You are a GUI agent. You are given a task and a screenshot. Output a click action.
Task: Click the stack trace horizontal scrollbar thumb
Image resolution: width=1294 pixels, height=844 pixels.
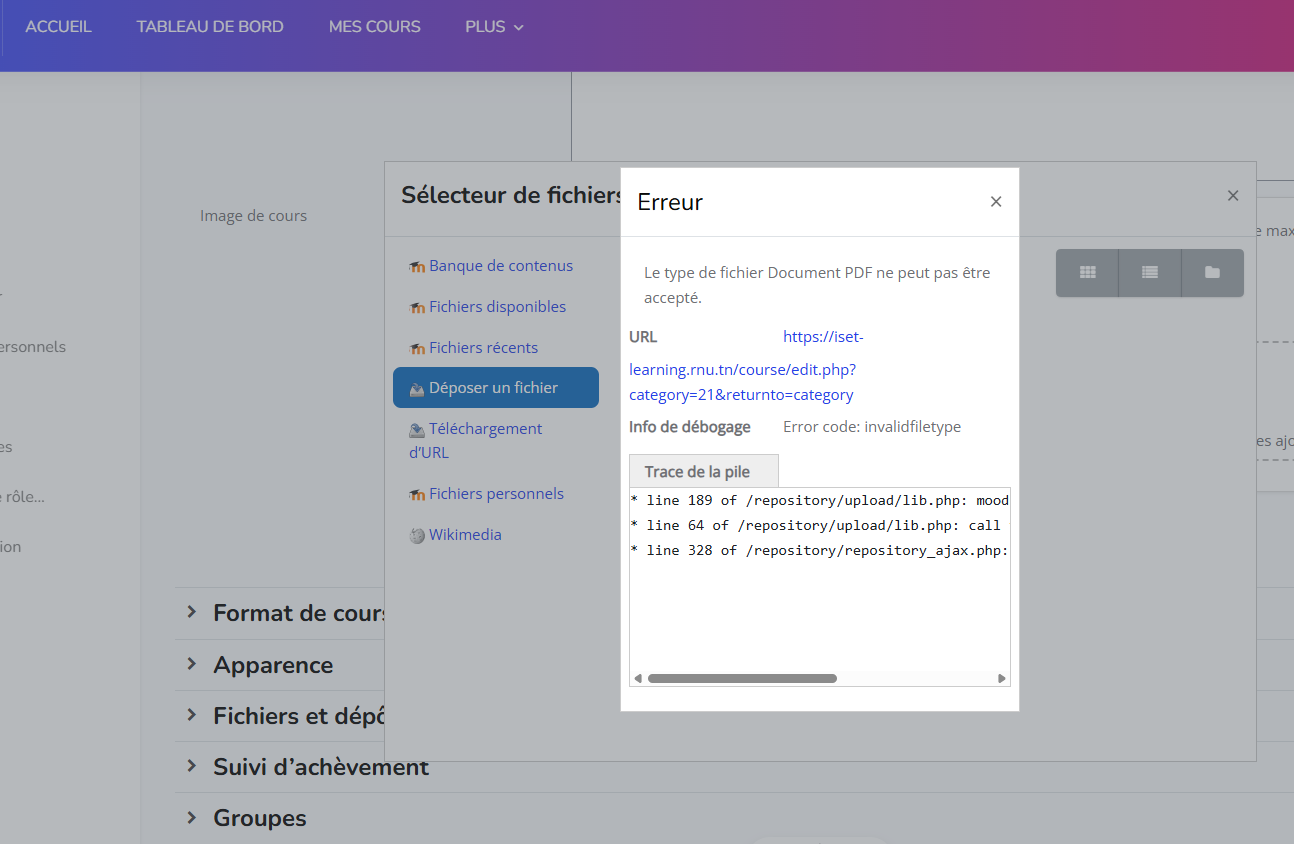coord(741,678)
